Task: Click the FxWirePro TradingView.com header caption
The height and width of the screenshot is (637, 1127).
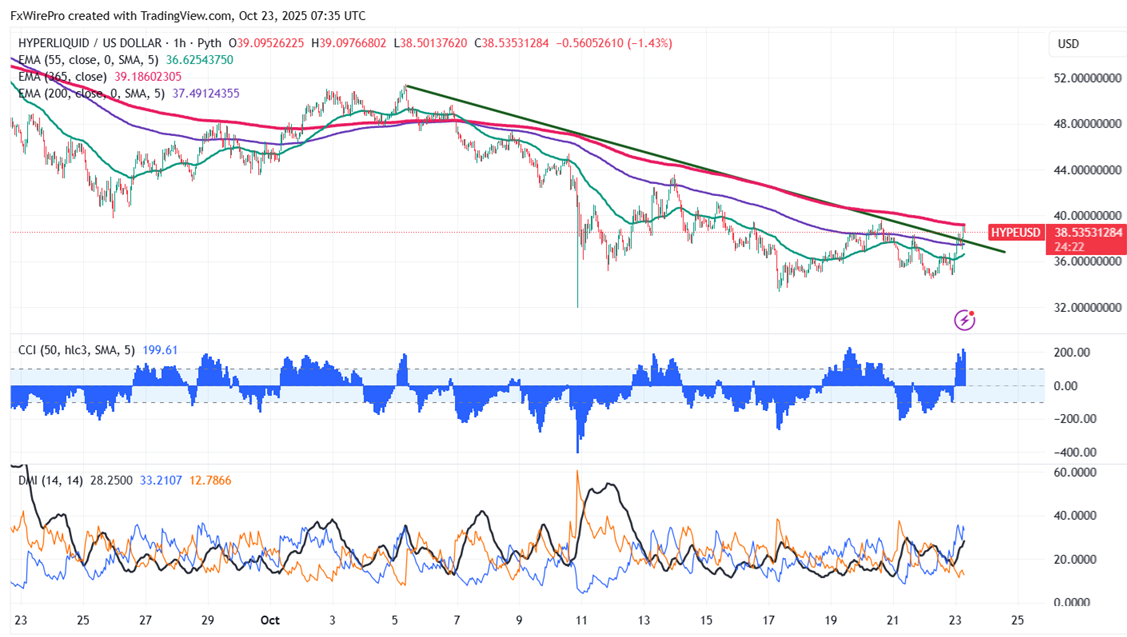Action: [188, 15]
